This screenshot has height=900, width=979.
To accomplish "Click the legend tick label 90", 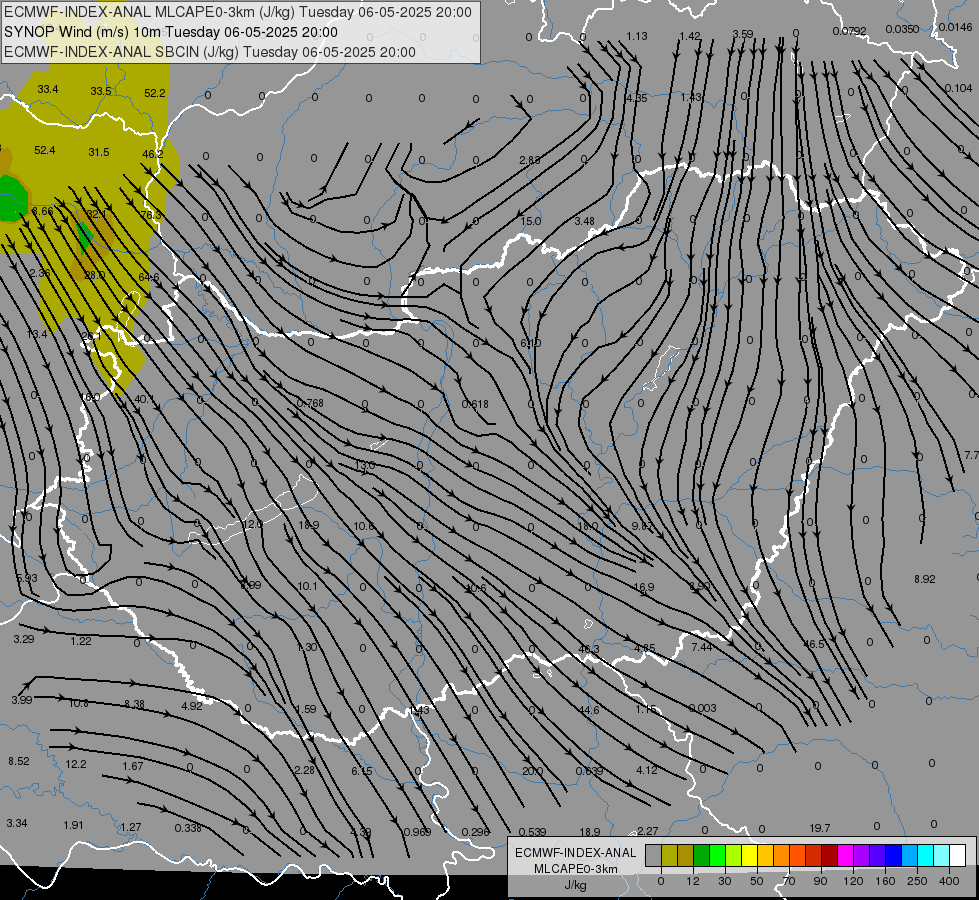I will point(821,881).
